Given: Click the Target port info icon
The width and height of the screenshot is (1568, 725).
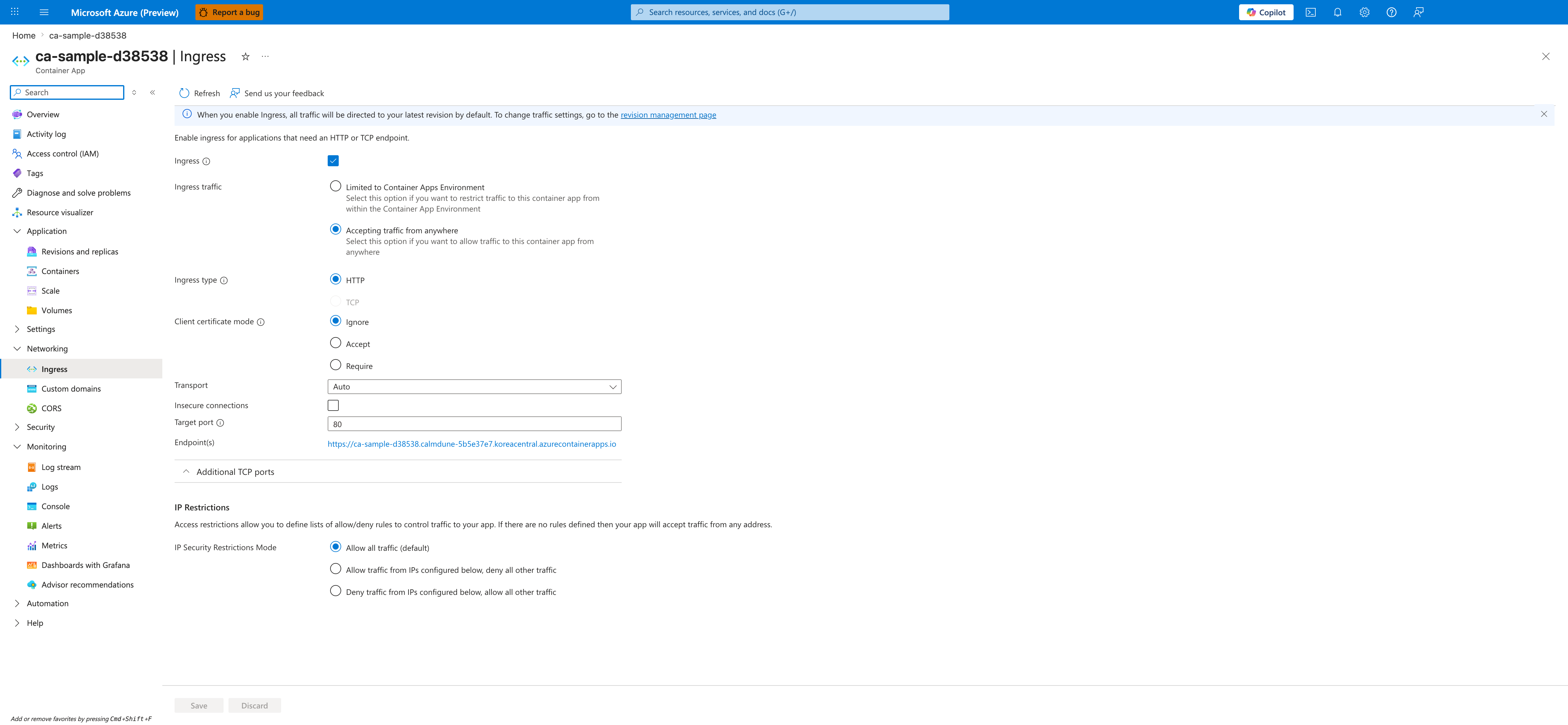Looking at the screenshot, I should [221, 423].
